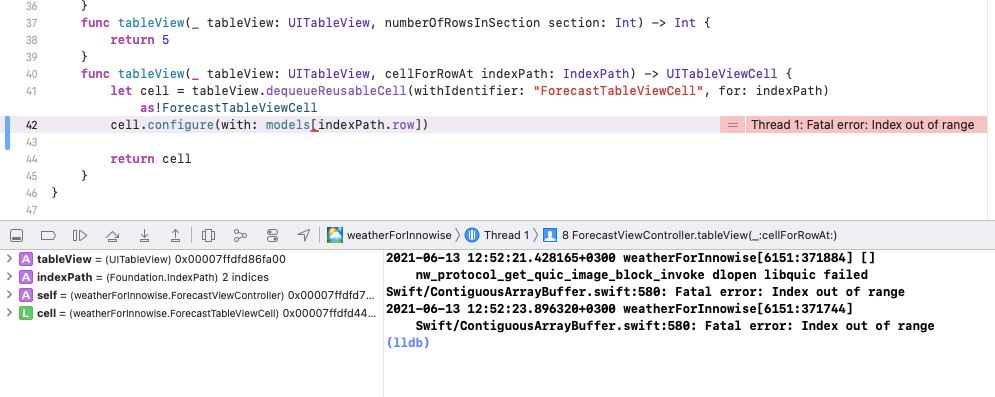Viewport: 995px width, 397px height.
Task: Expand the self variable
Action: pyautogui.click(x=9, y=294)
